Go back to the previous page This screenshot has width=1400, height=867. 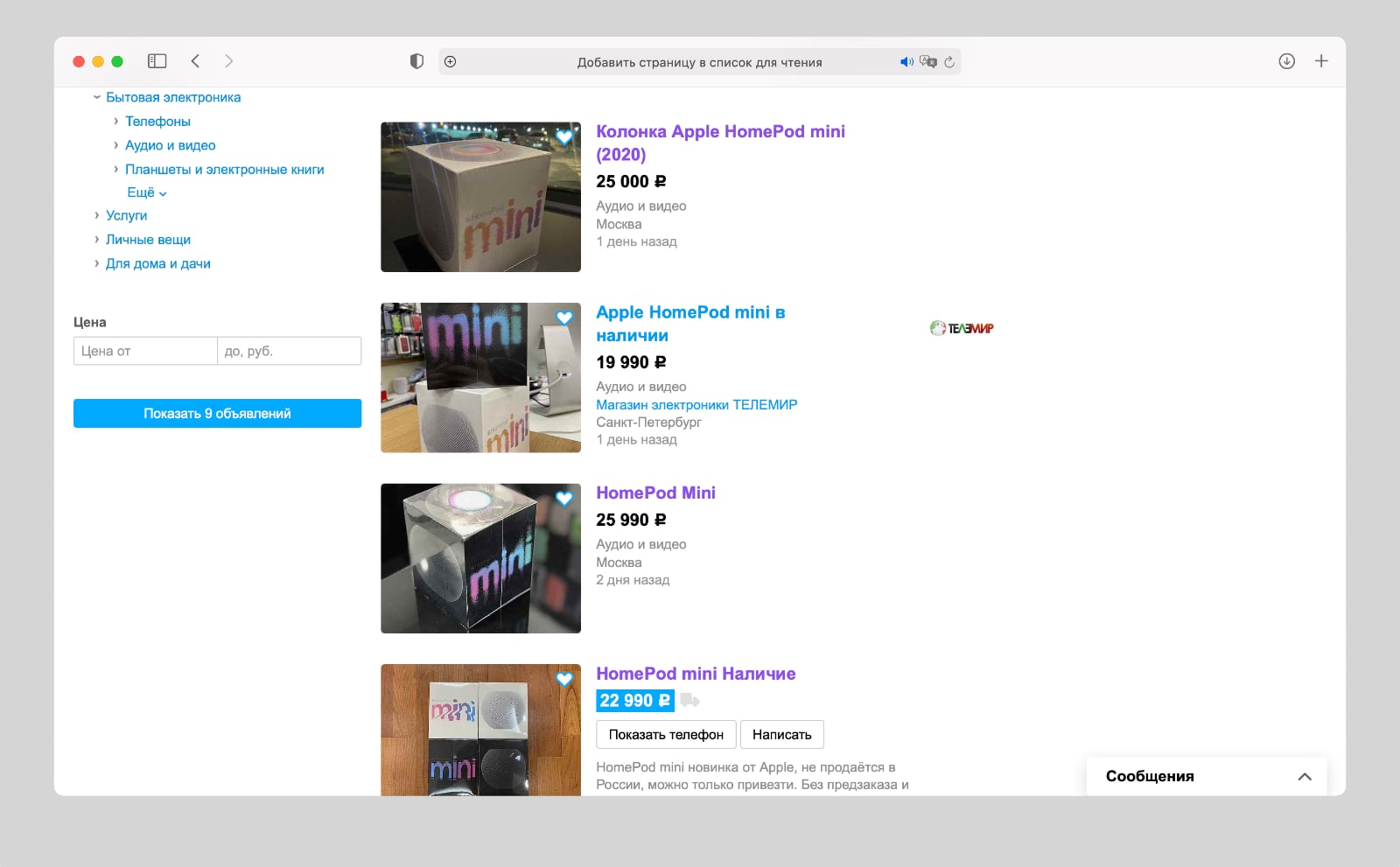pos(195,61)
